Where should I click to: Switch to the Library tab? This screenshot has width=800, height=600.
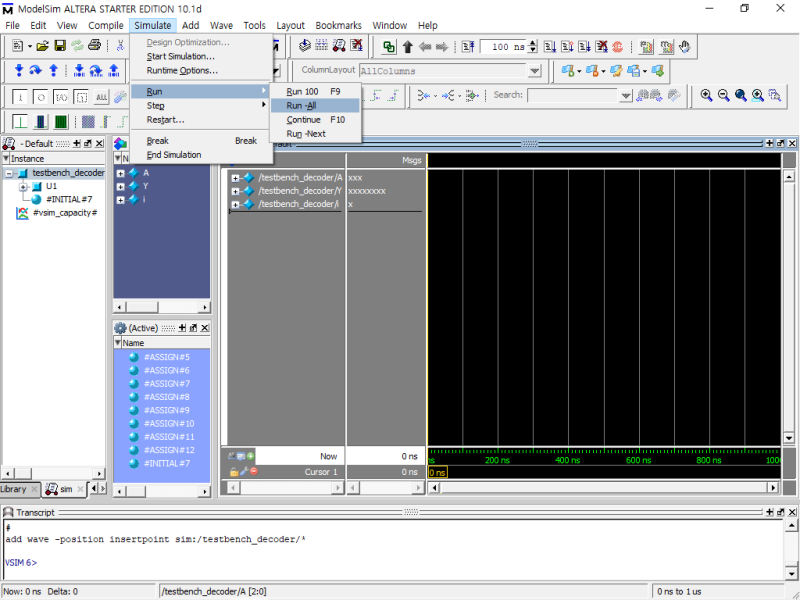coord(17,489)
